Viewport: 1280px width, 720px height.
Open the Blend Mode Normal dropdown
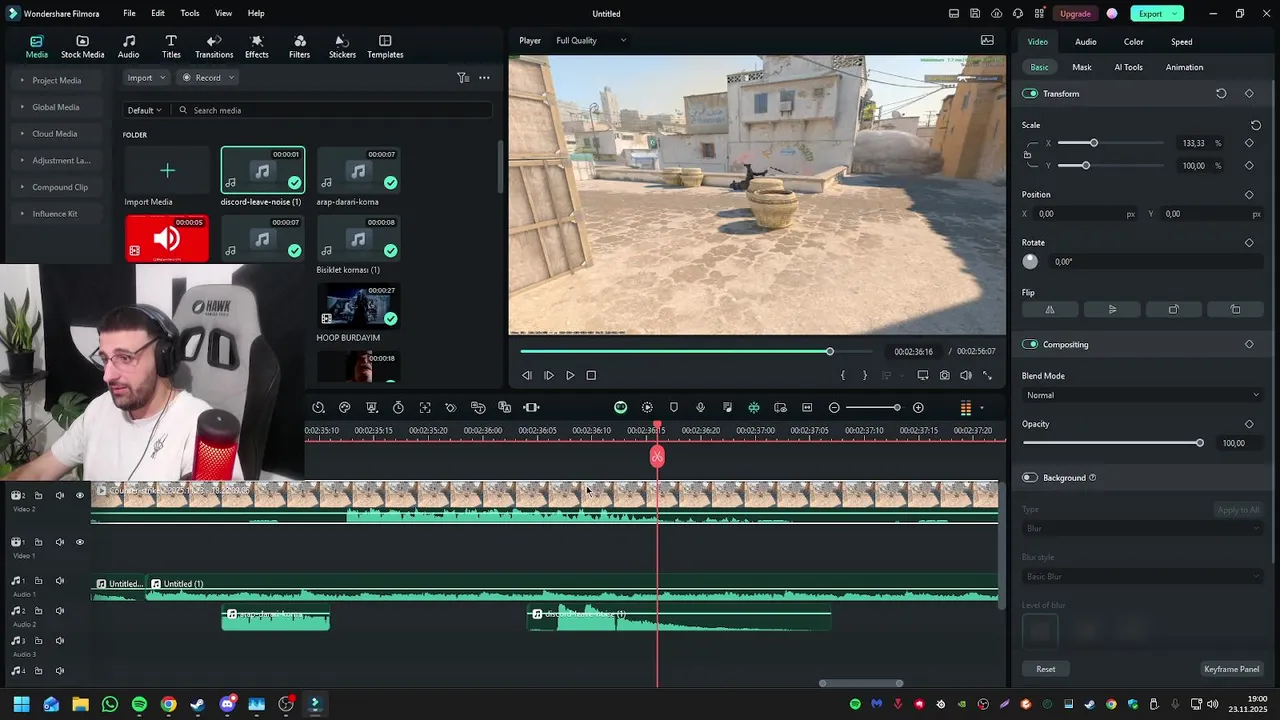(x=1142, y=396)
